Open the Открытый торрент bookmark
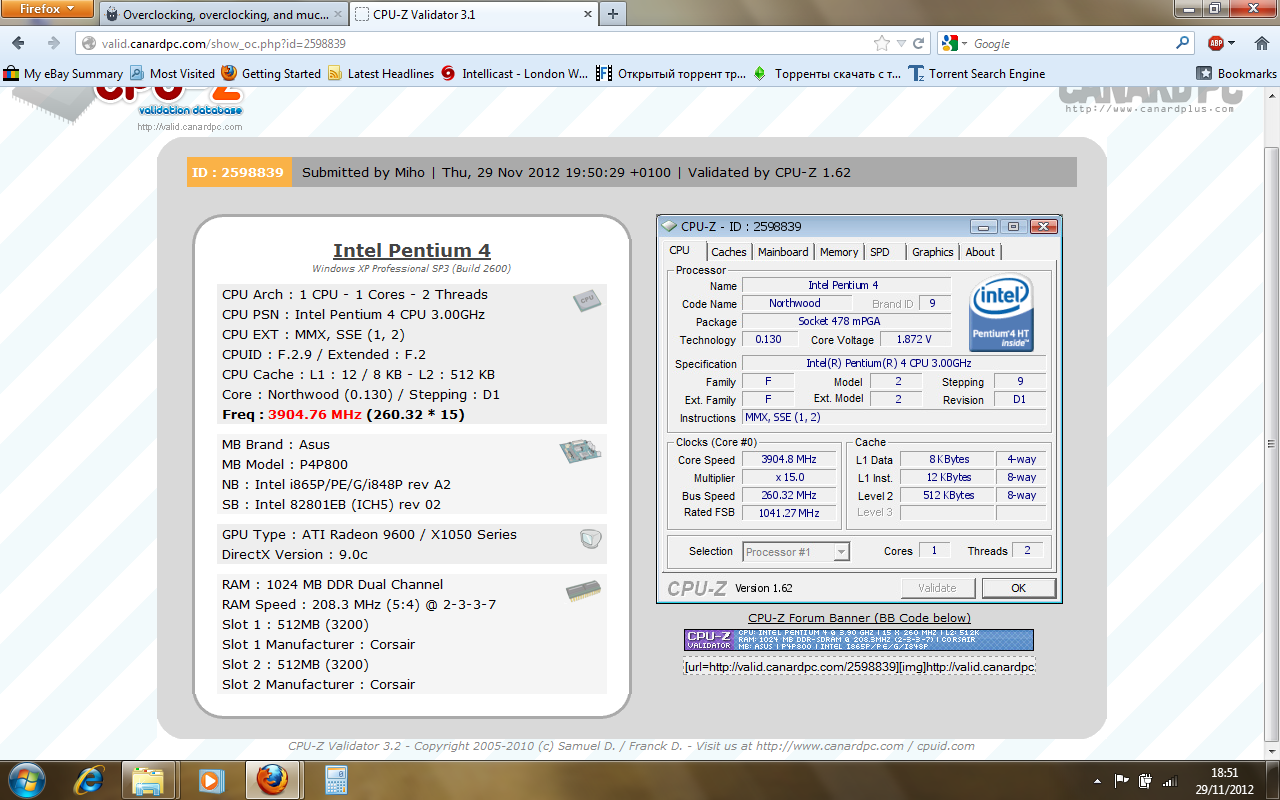The height and width of the screenshot is (800, 1280). (x=671, y=74)
